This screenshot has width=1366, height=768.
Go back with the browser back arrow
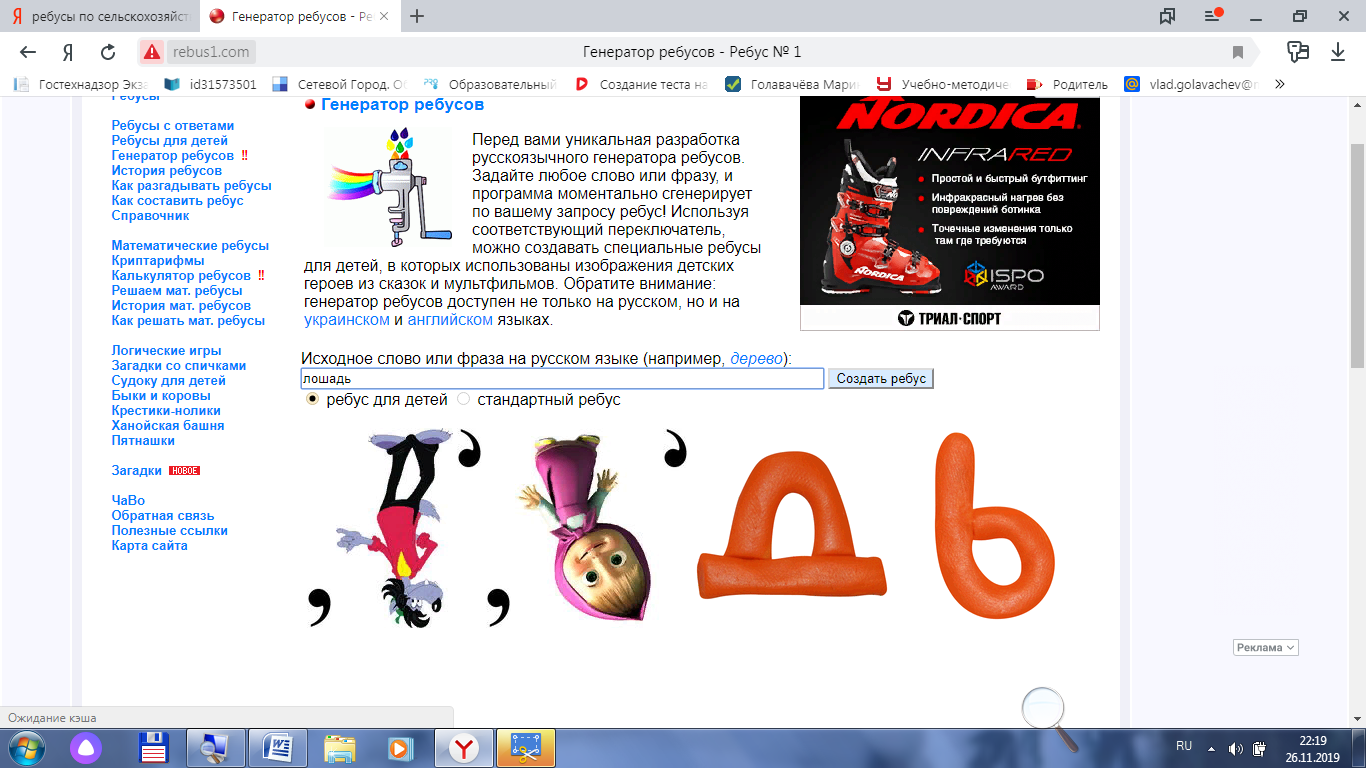[28, 52]
